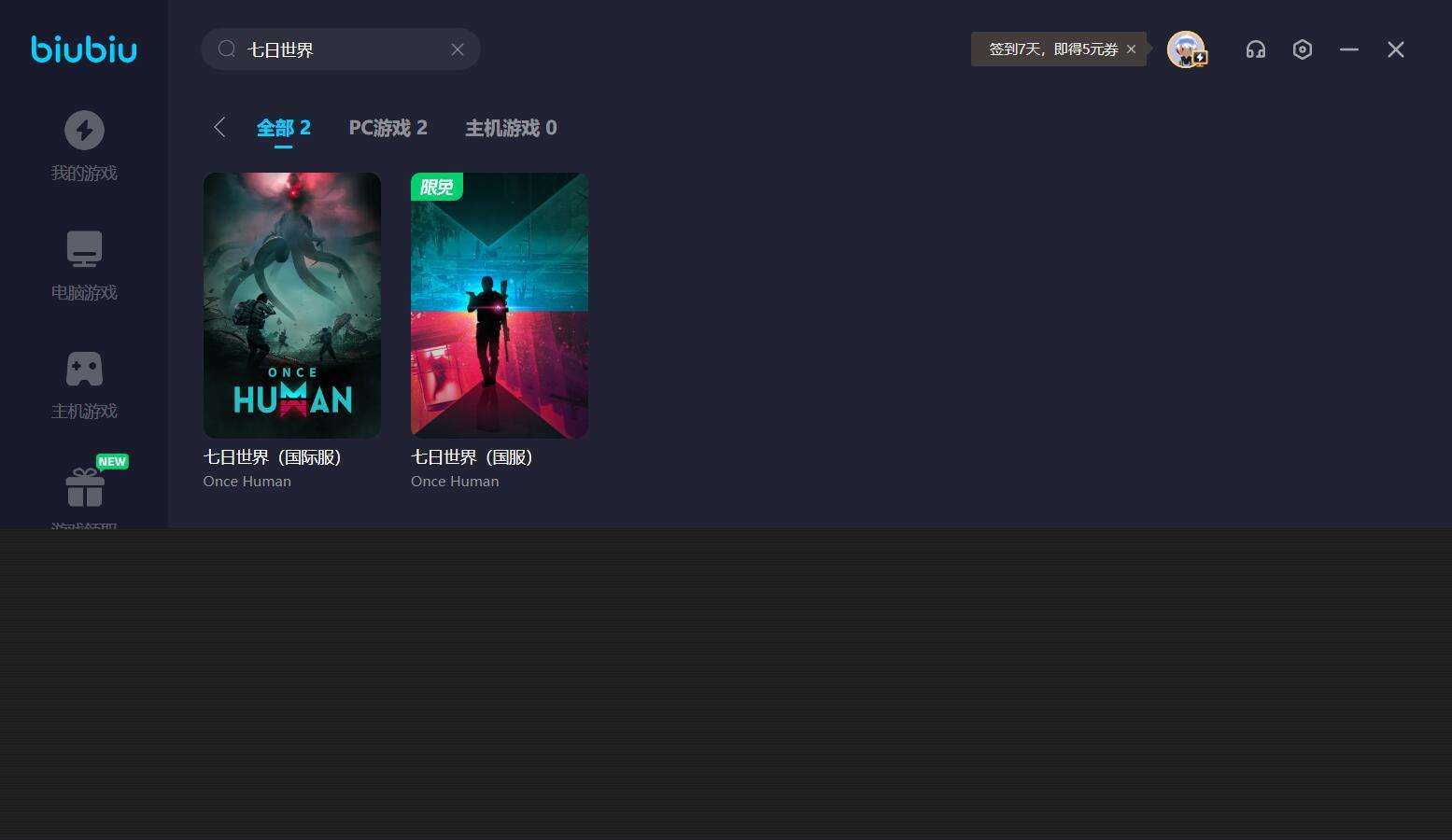The height and width of the screenshot is (840, 1452).
Task: Close the biubiu window
Action: click(x=1396, y=49)
